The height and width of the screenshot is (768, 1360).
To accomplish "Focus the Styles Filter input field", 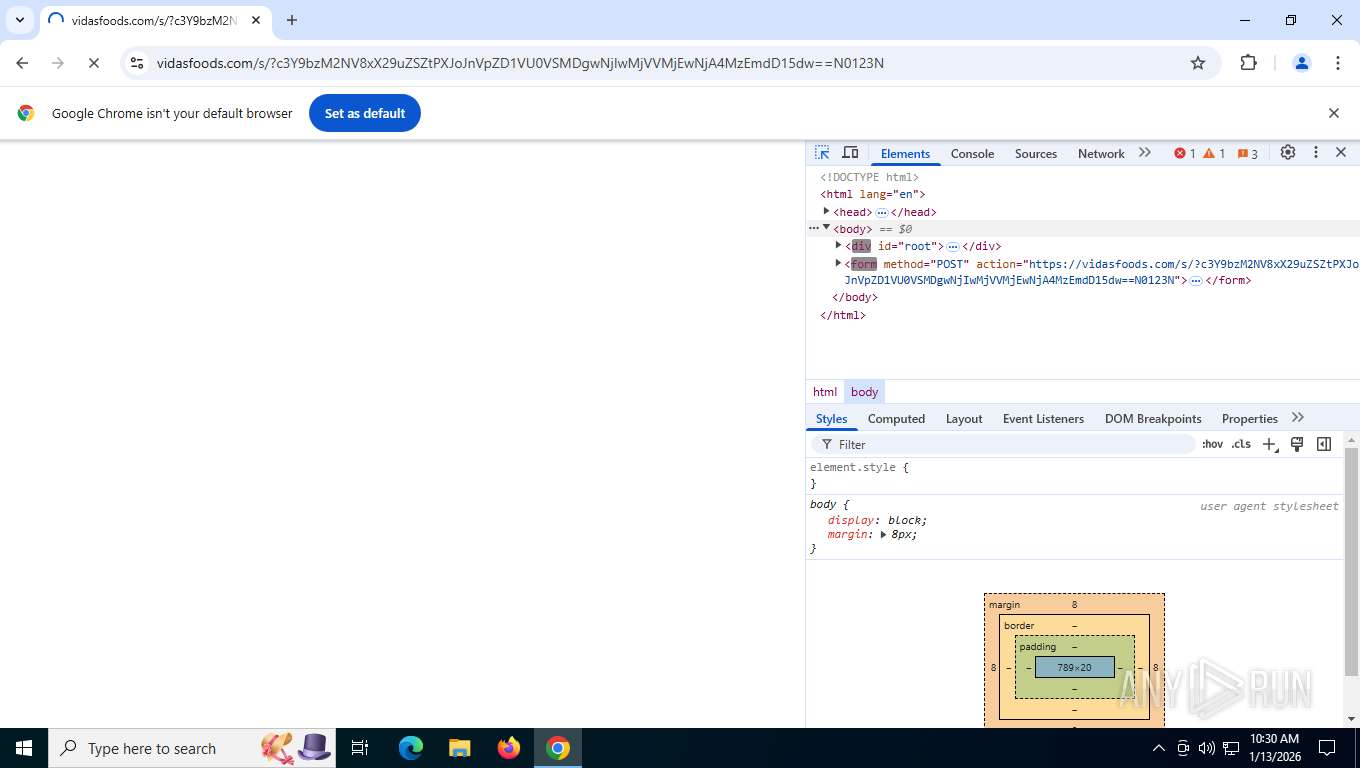I will point(1004,444).
